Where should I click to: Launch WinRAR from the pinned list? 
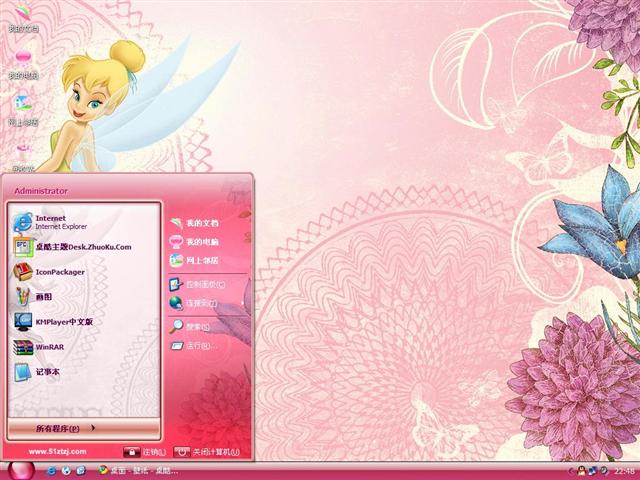tap(39, 347)
